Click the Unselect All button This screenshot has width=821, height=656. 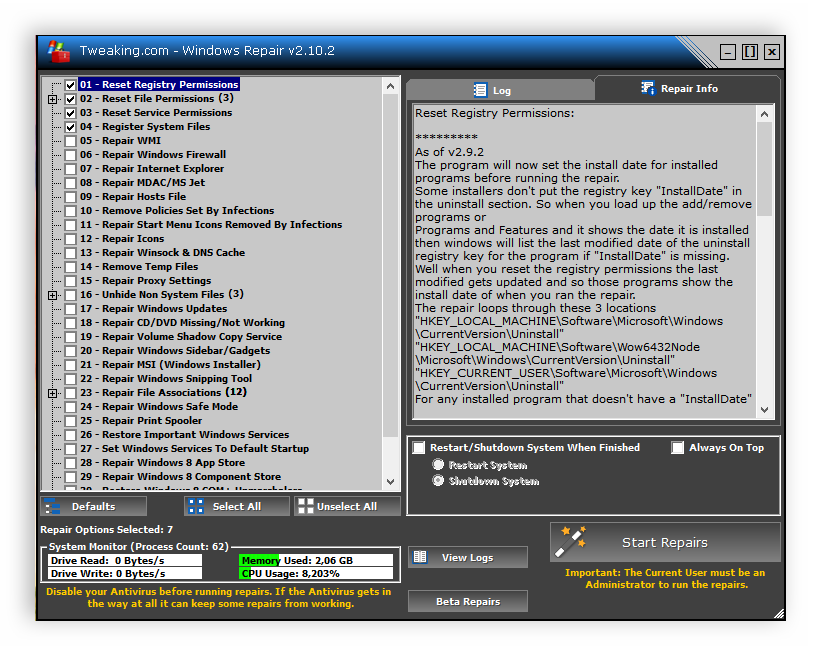pos(348,506)
